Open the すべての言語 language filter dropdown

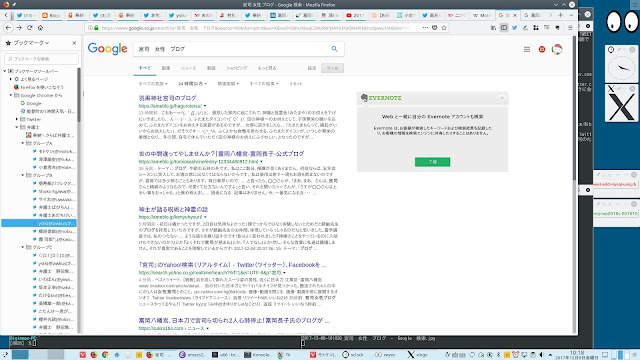[153, 84]
